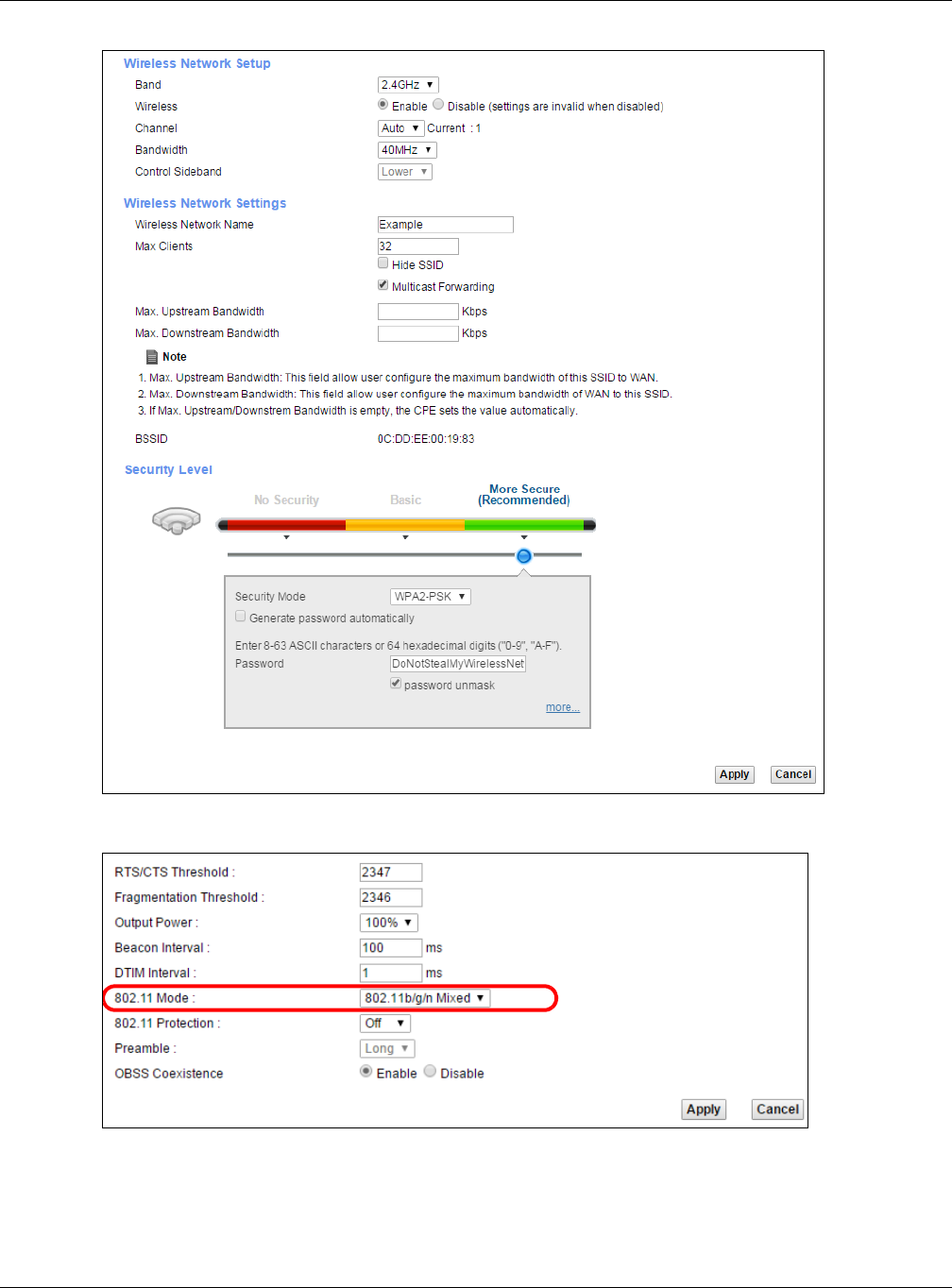The image size is (952, 1288).
Task: Select the Wireless Enable radio button
Action: 382,105
